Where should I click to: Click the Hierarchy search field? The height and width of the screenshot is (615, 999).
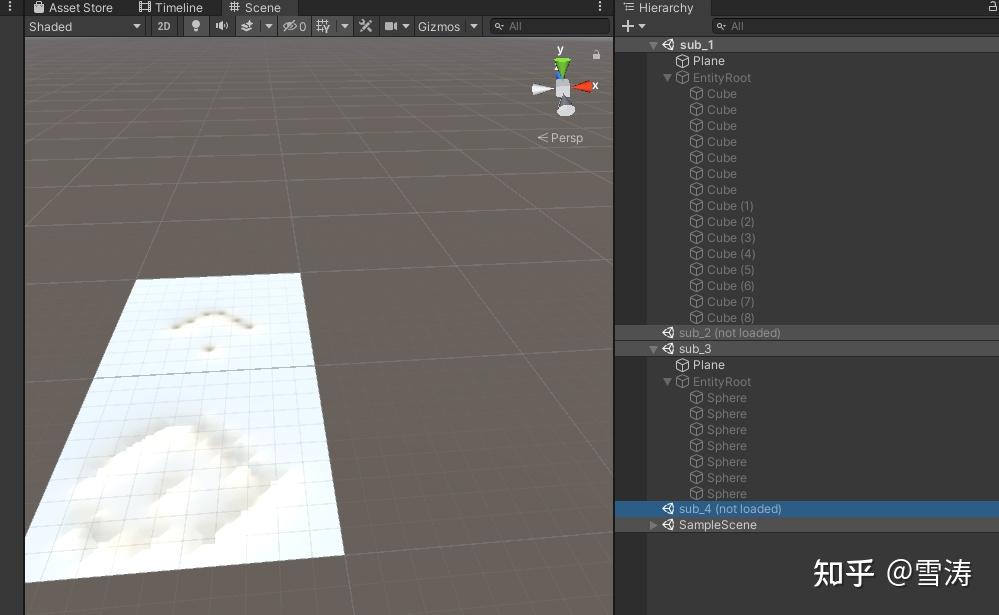[855, 26]
